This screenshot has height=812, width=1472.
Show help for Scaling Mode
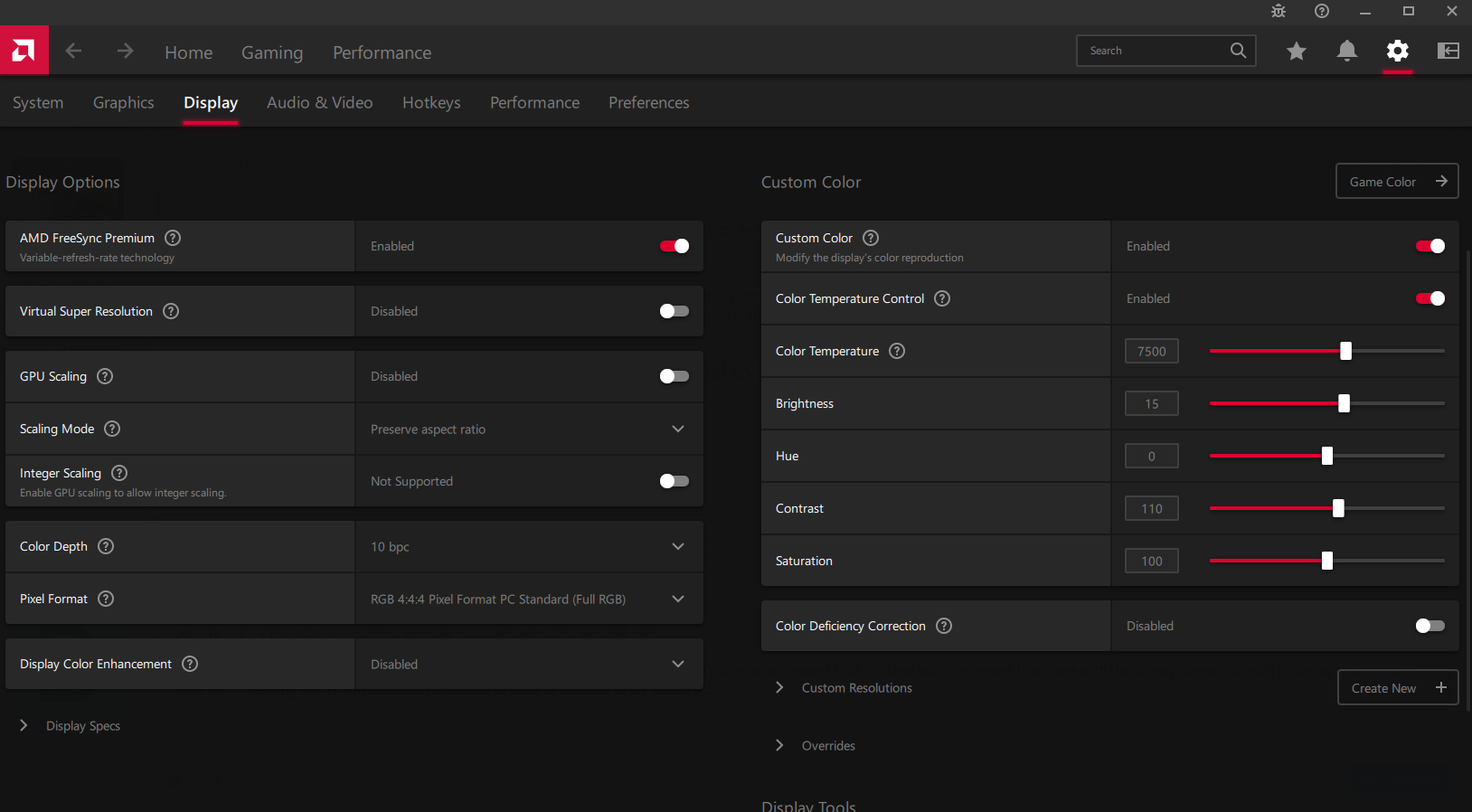click(112, 429)
